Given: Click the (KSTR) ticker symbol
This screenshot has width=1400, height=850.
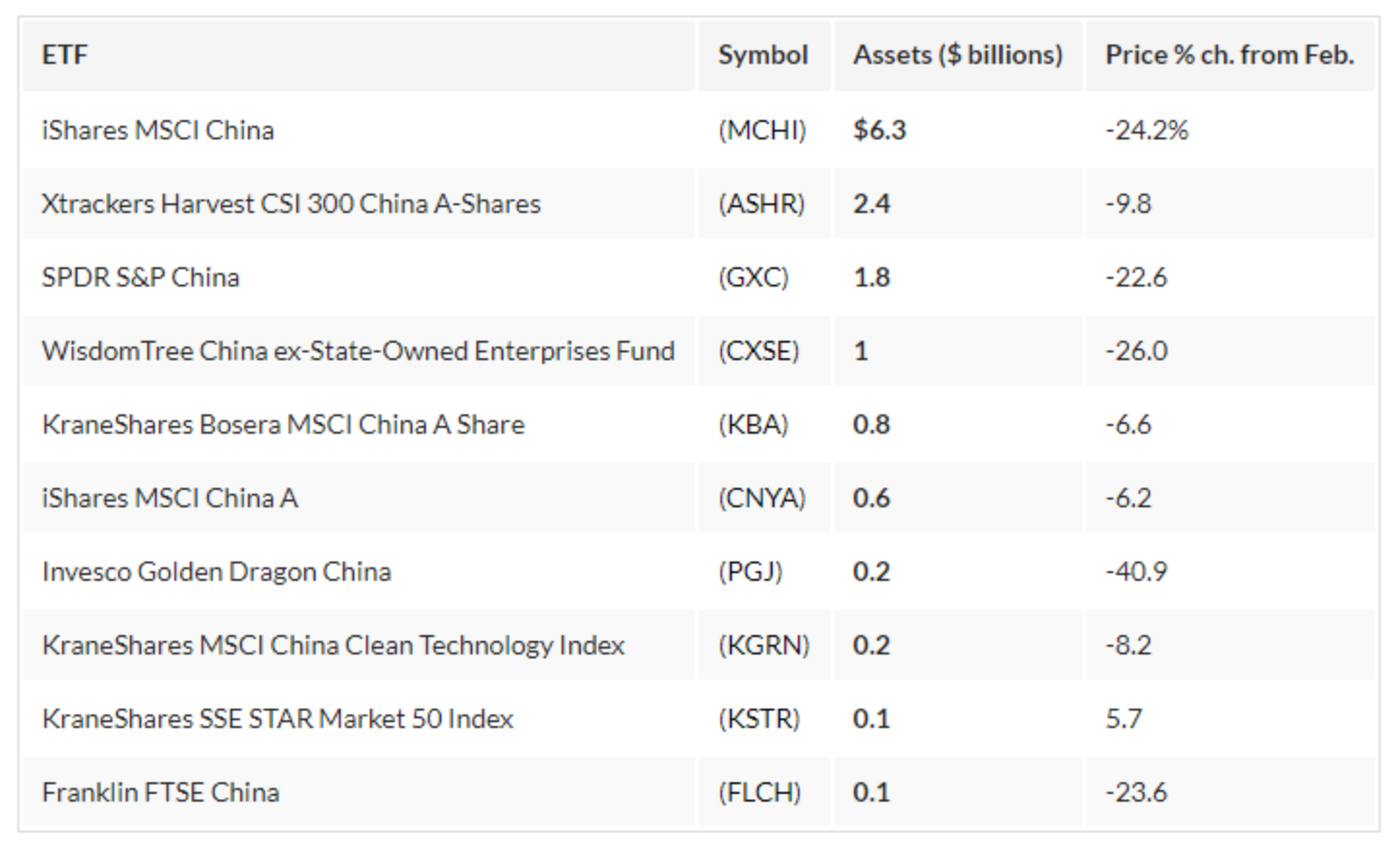Looking at the screenshot, I should (759, 718).
